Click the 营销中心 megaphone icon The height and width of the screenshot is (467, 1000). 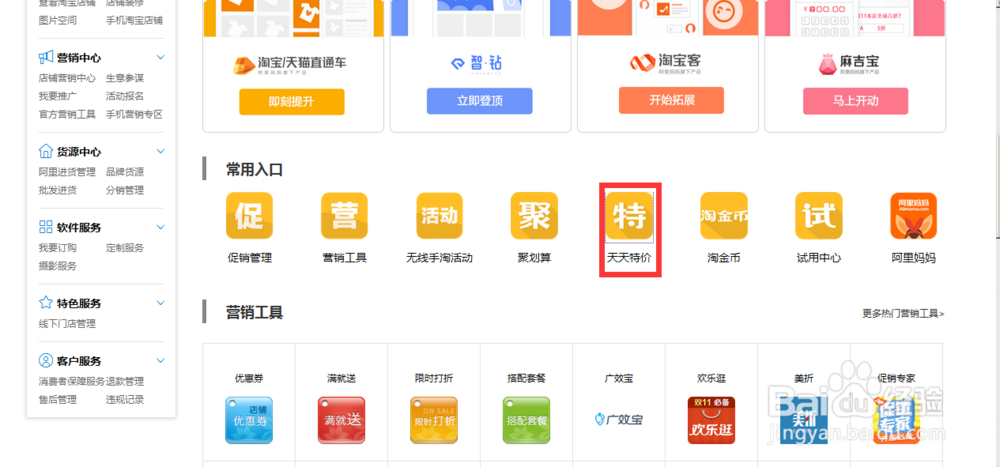click(x=45, y=57)
